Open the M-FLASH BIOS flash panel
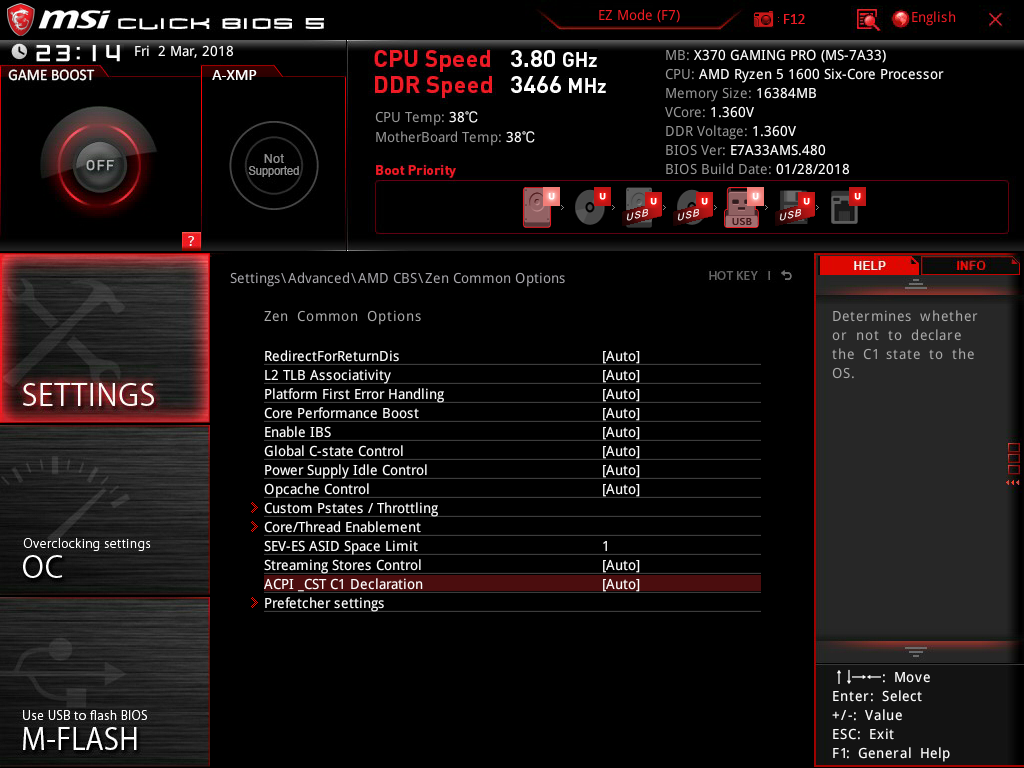The image size is (1024, 768). point(104,682)
